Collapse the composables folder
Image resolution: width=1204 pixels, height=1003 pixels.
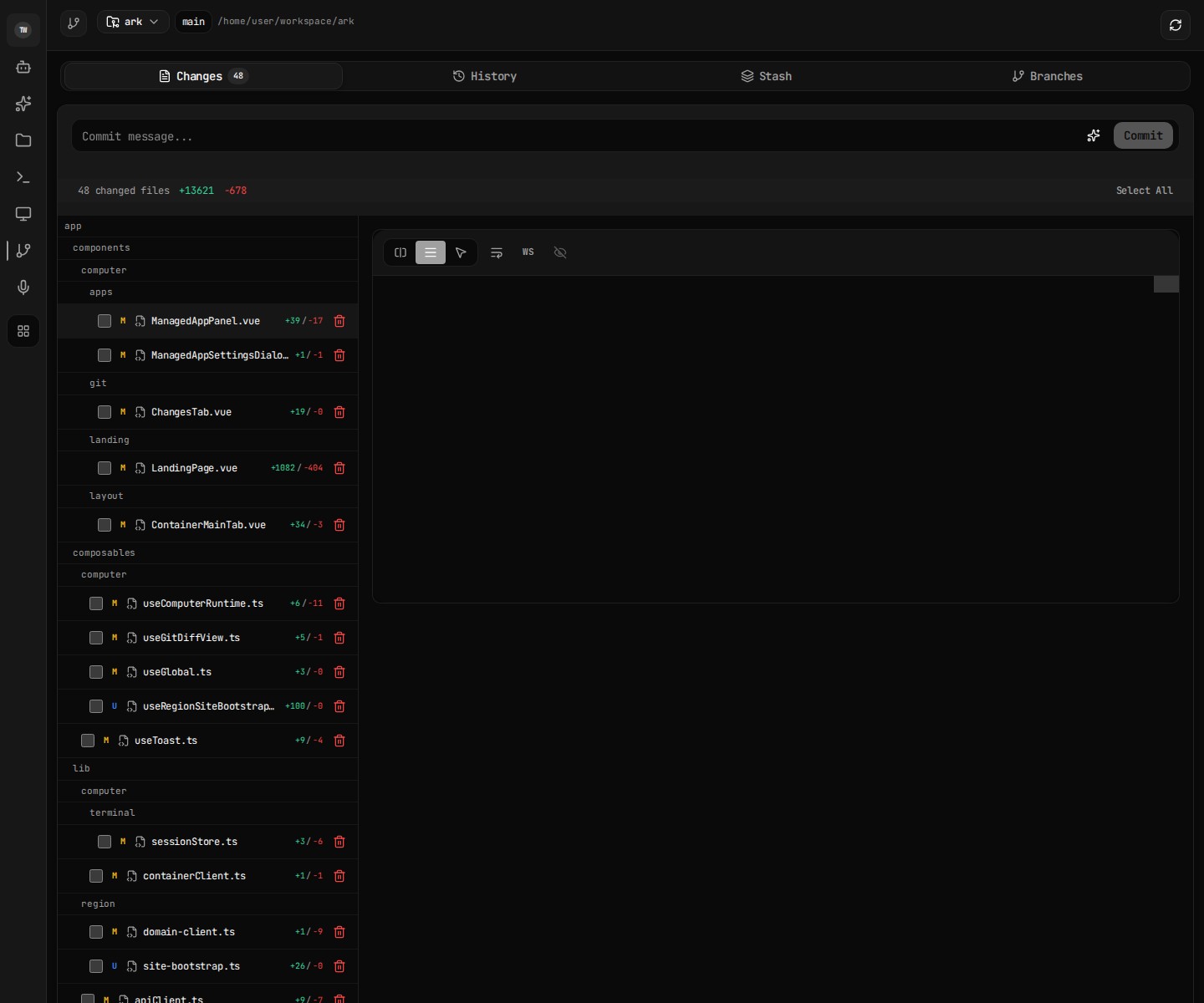tap(104, 552)
